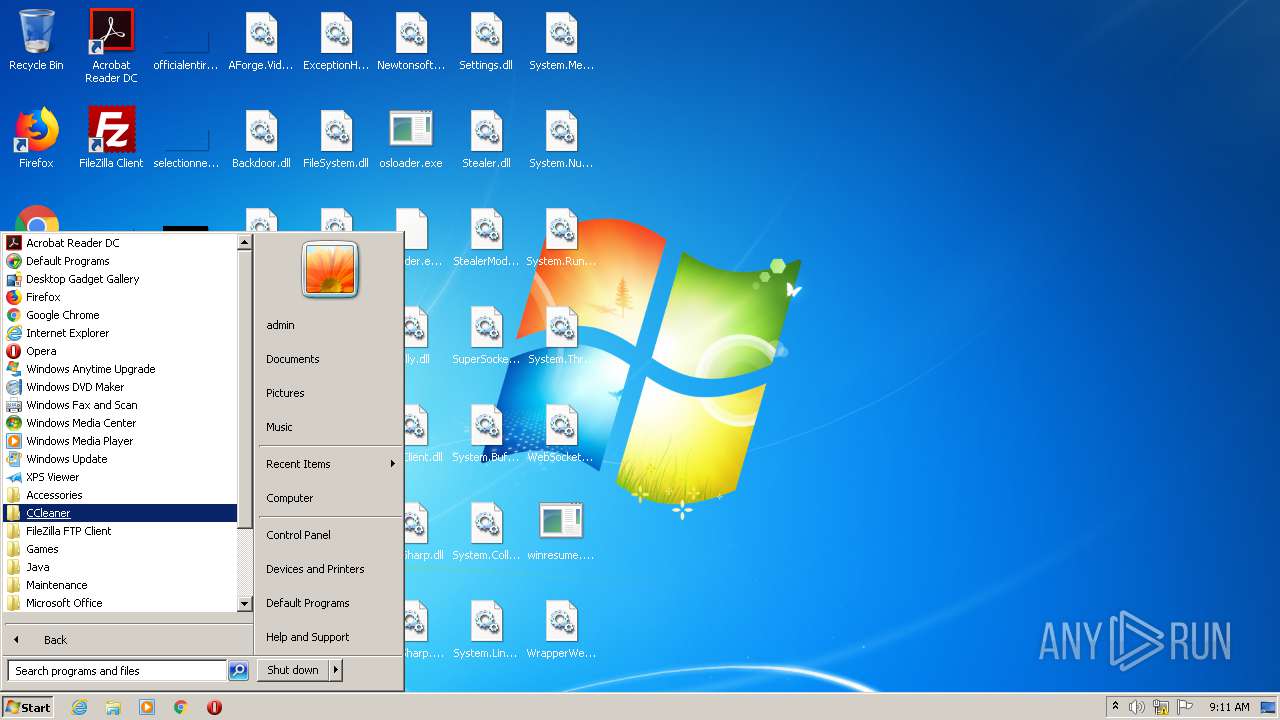The height and width of the screenshot is (720, 1280).
Task: Expand FileZilla FTP Client folder
Action: (121, 531)
